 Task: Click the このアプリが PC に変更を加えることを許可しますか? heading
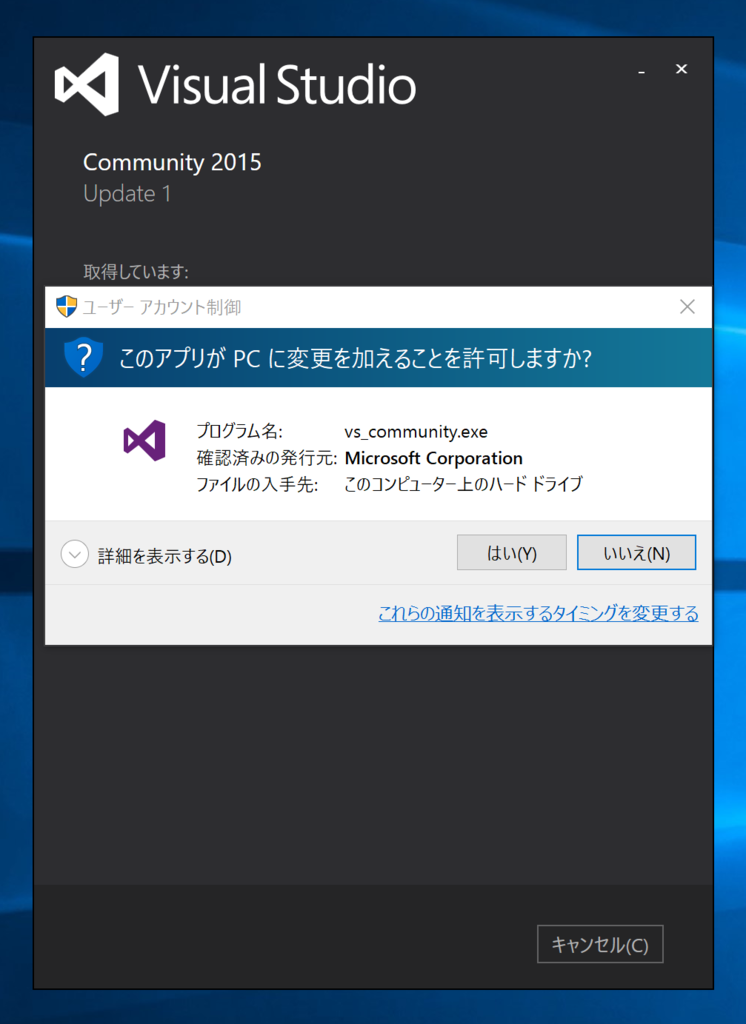(x=355, y=358)
